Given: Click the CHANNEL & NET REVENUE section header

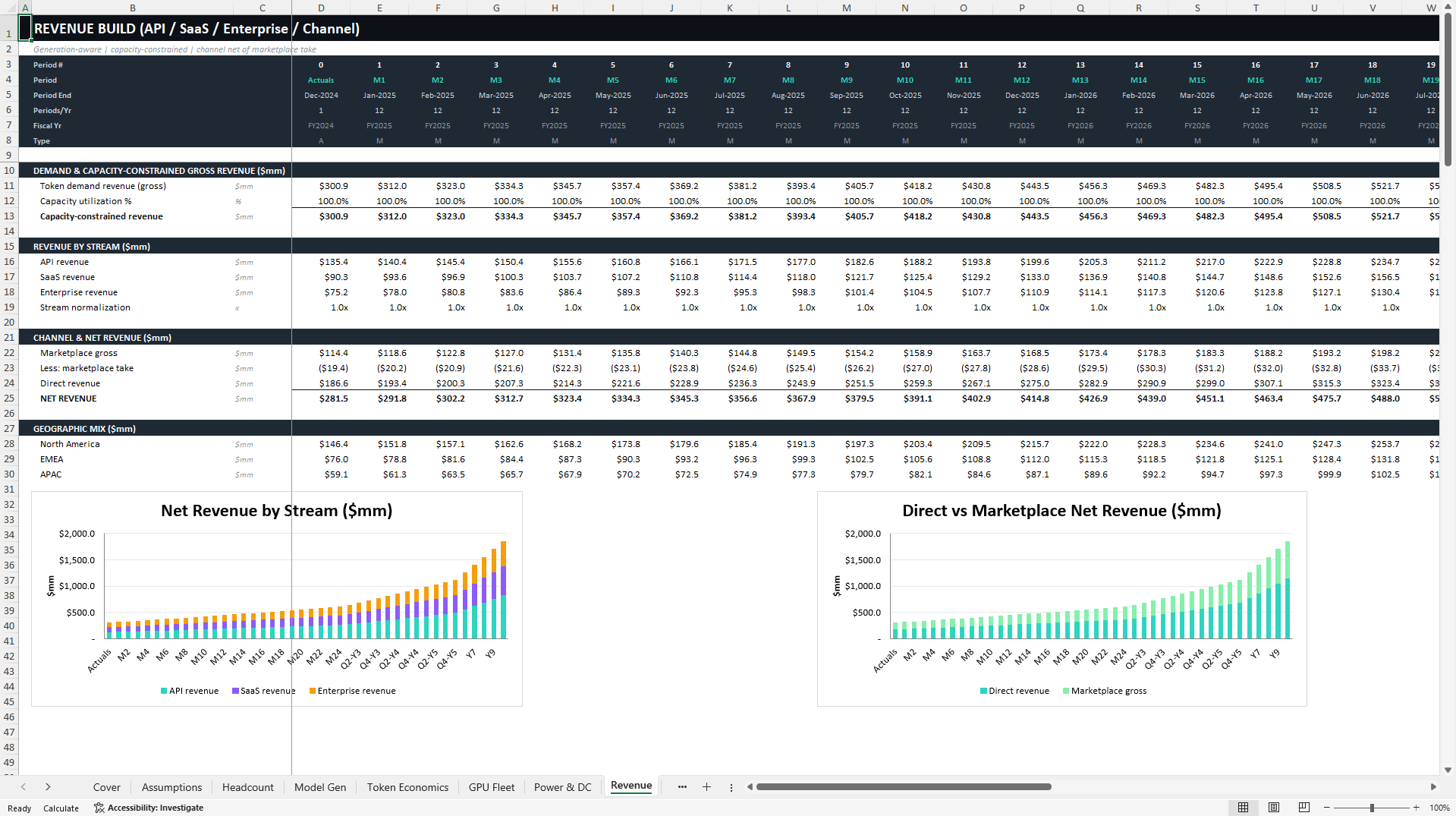Looking at the screenshot, I should coord(102,338).
